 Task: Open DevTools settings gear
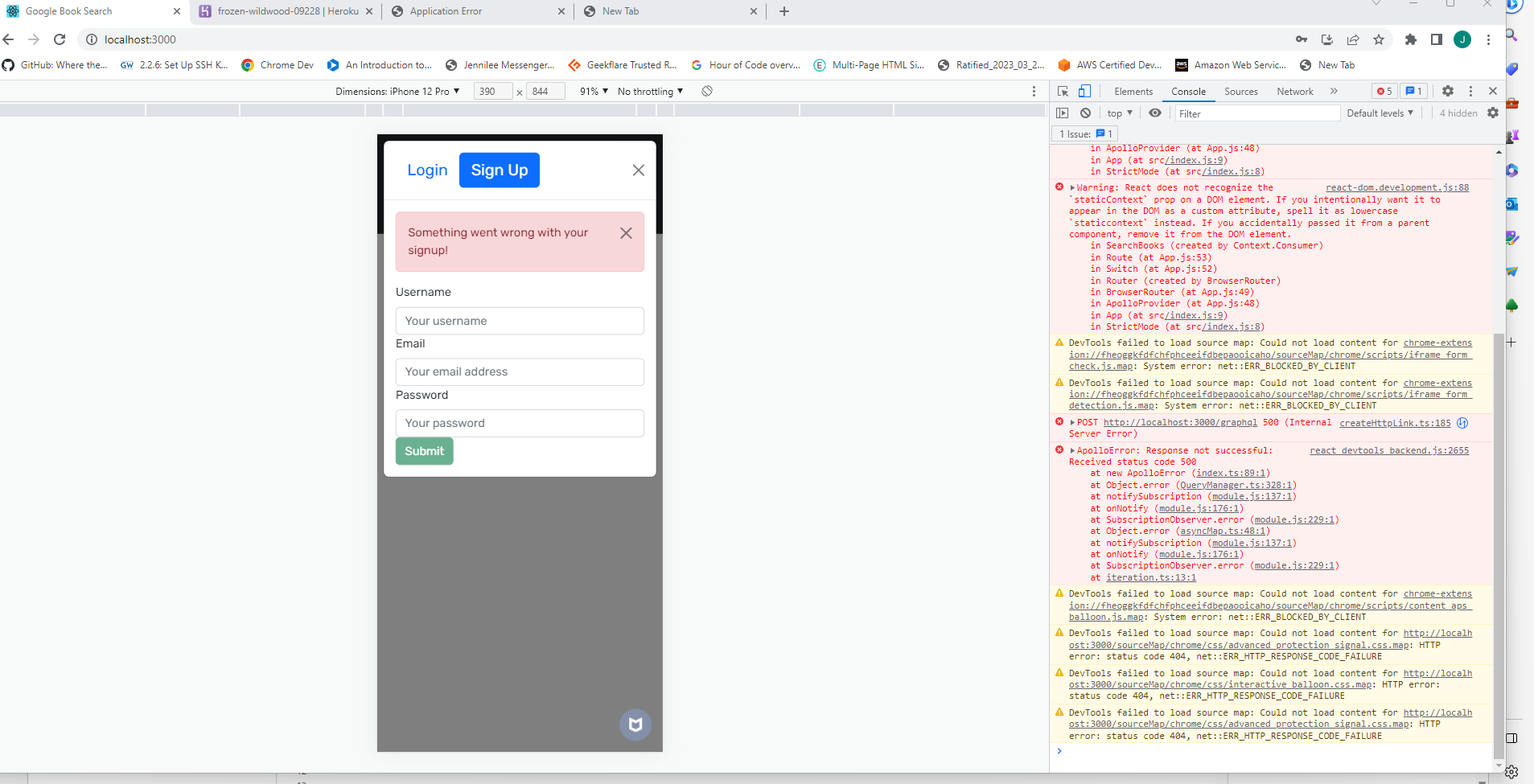pos(1448,91)
